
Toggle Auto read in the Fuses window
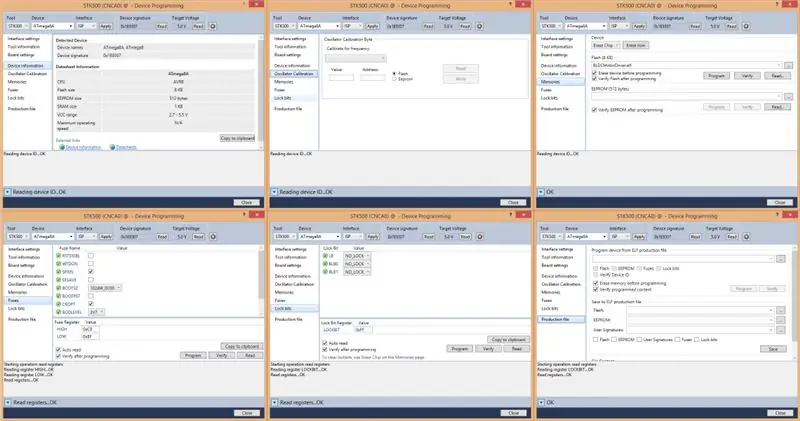pyautogui.click(x=58, y=350)
